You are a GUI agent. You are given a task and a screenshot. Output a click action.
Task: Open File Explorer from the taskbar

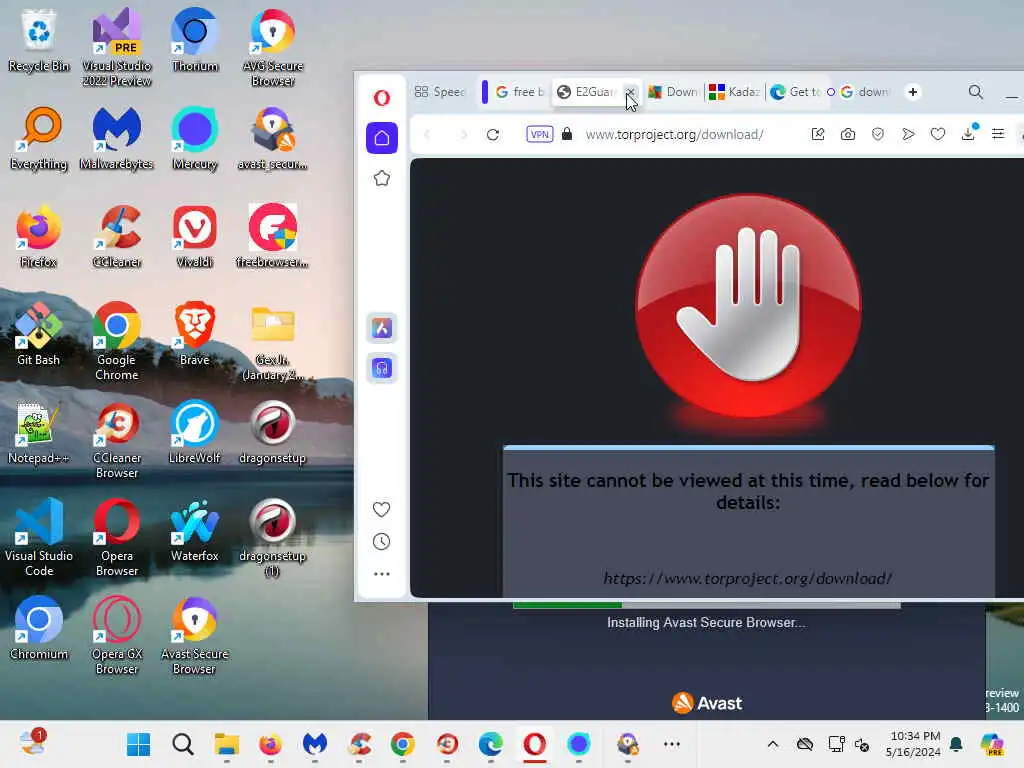point(227,744)
